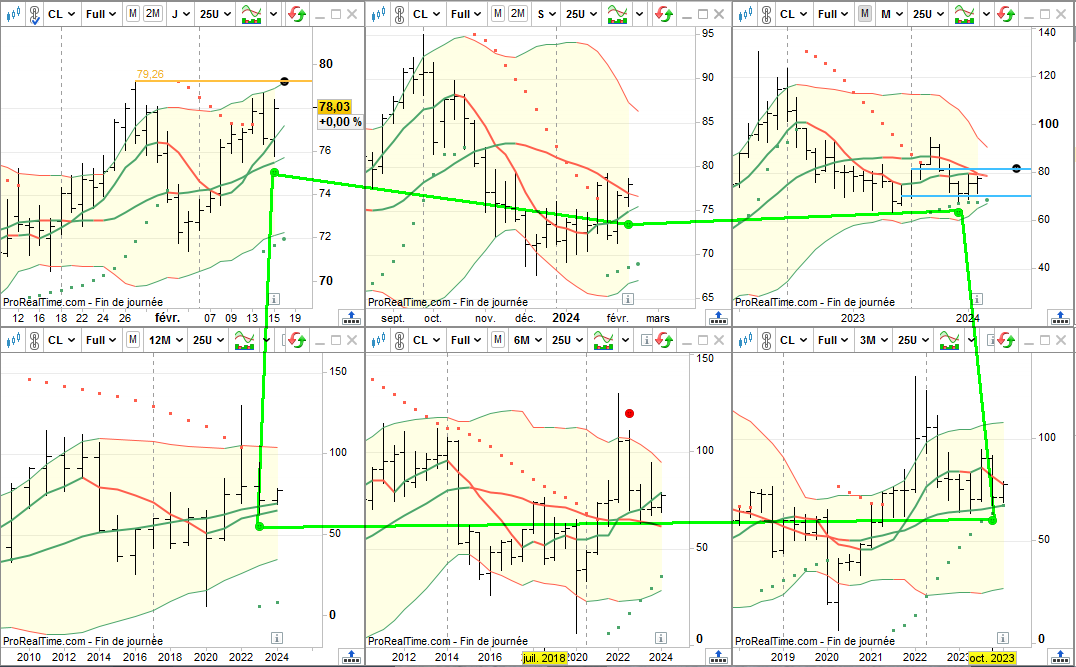
Task: Open the 3M timeframe dropdown
Action: (x=874, y=340)
